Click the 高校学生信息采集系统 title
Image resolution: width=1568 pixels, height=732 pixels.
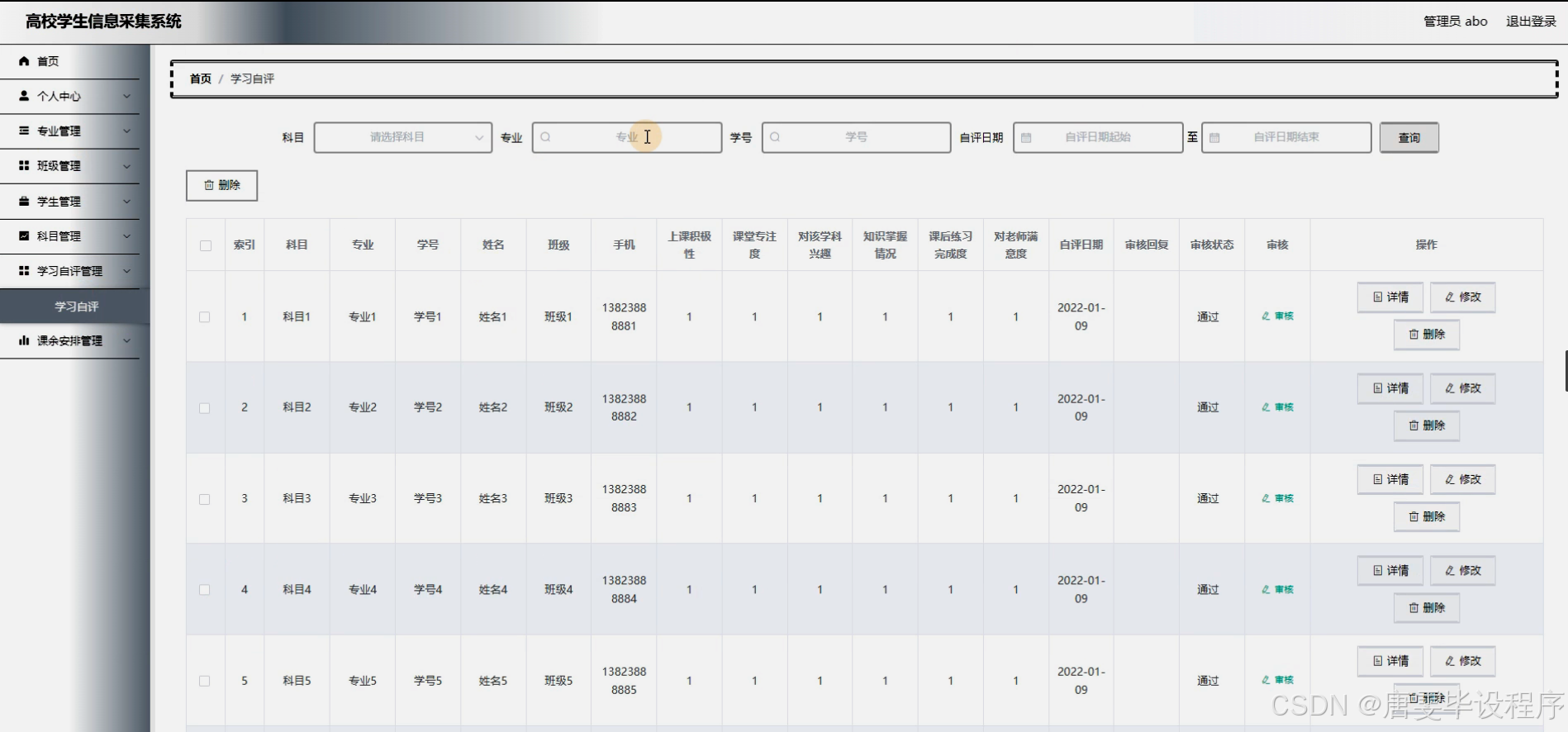tap(103, 21)
